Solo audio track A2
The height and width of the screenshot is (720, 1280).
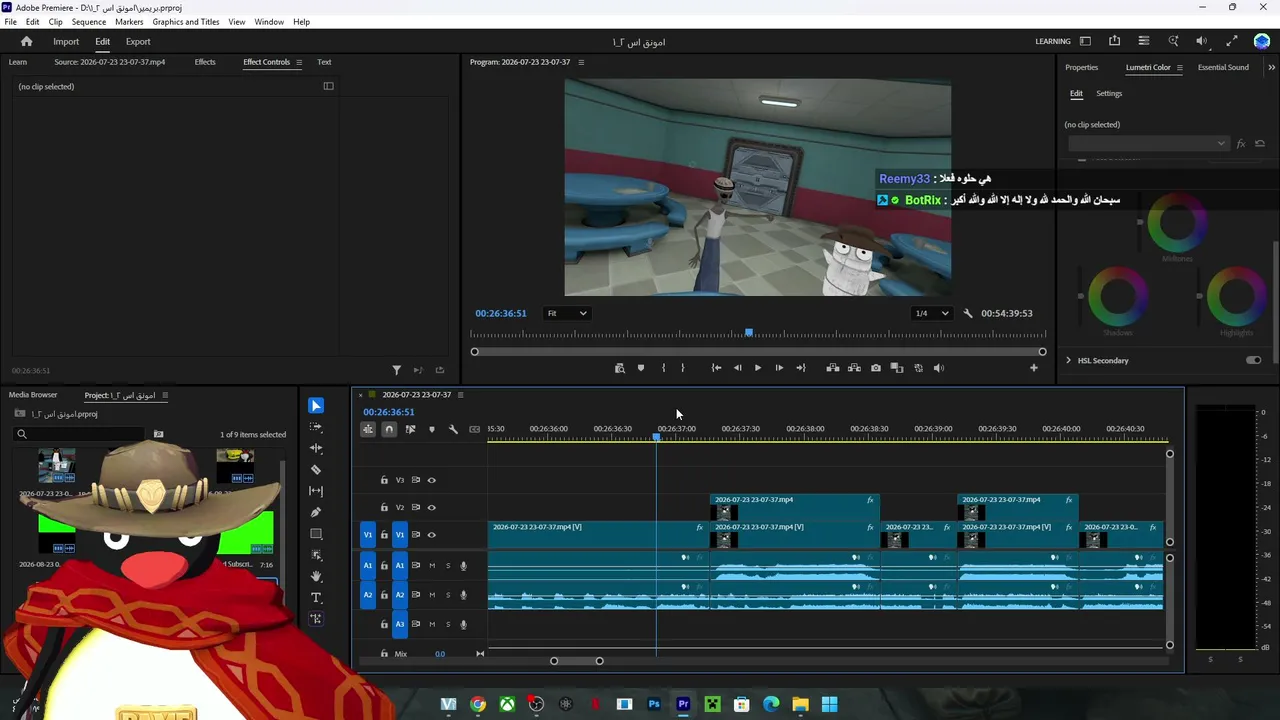pyautogui.click(x=448, y=595)
